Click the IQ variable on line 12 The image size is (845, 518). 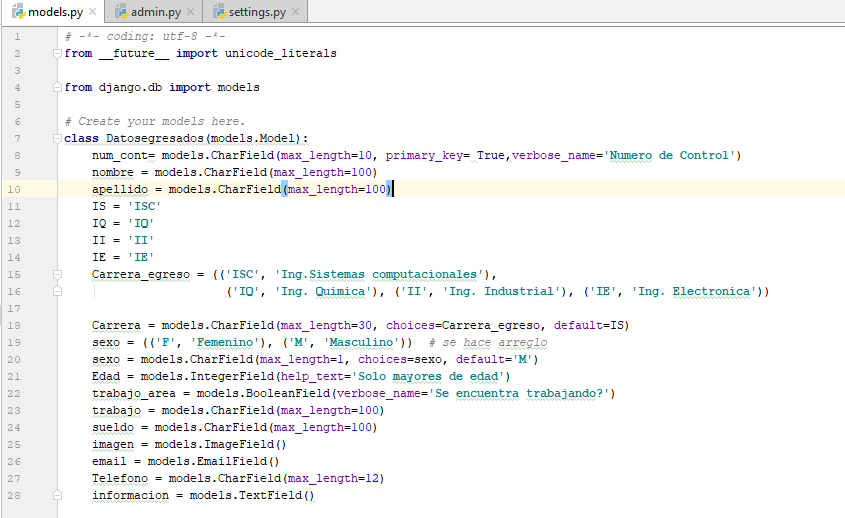coord(99,223)
